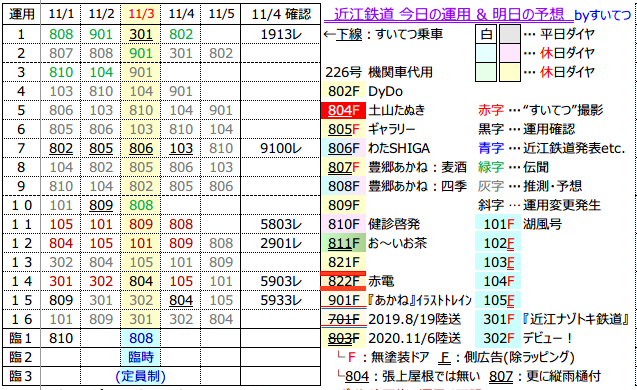Click the 101F 湖風号 legend cell
Viewport: 637px width, 390px height.
tap(498, 224)
